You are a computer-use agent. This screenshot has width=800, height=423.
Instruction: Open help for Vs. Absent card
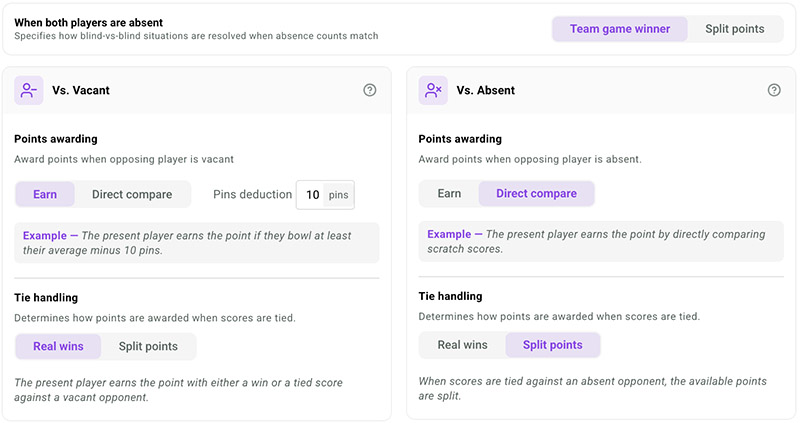(774, 90)
